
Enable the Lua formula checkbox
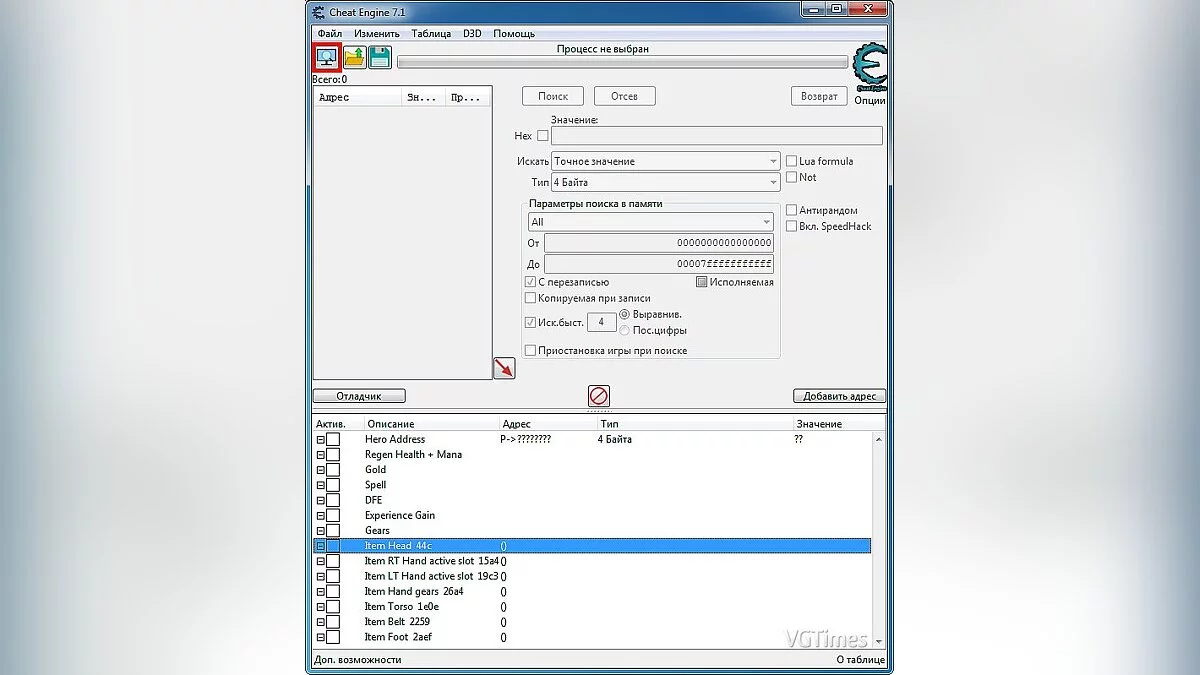click(791, 161)
